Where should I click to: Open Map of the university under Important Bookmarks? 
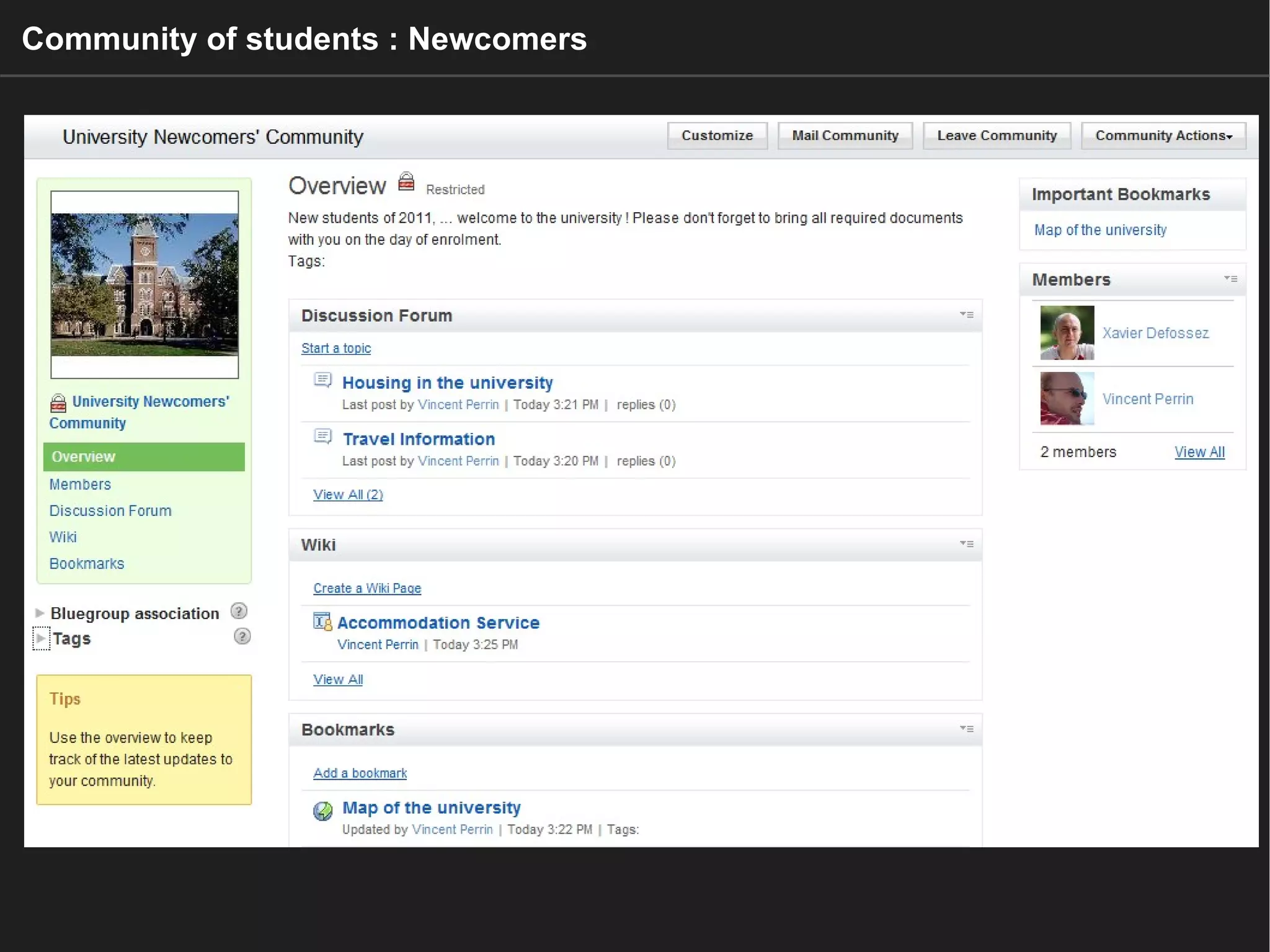1100,230
